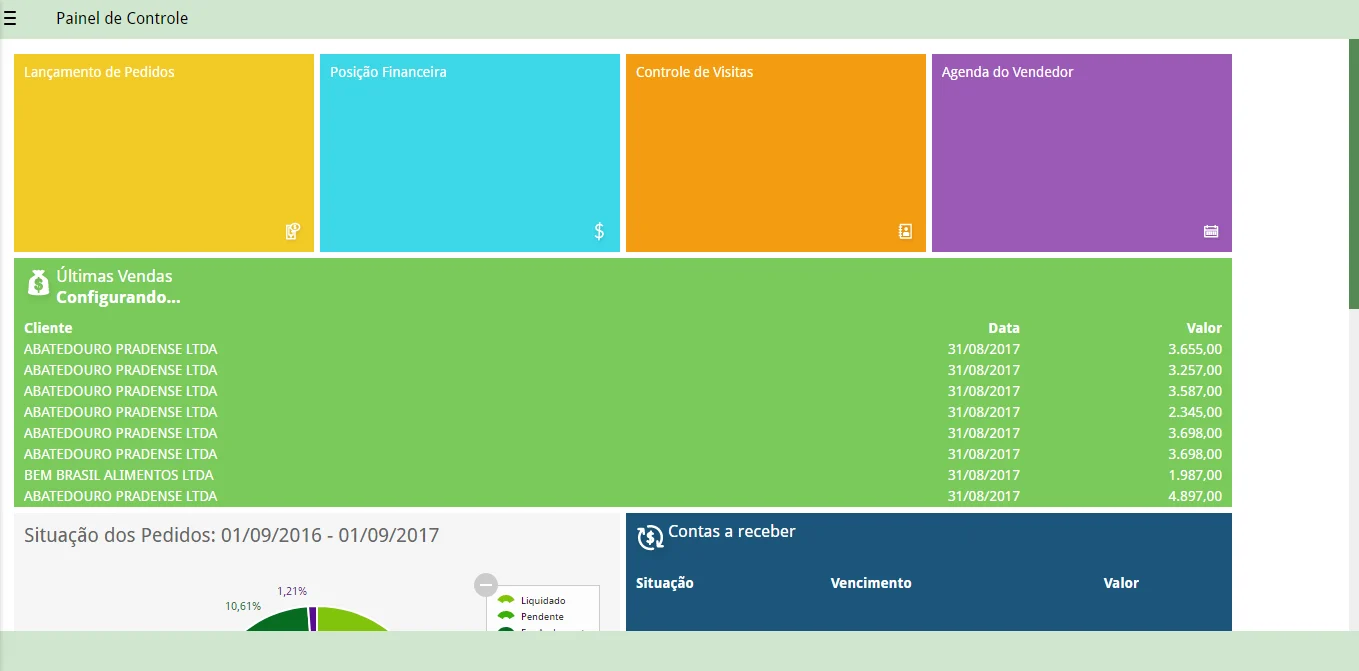Click the Contas a receber heading
The height and width of the screenshot is (671, 1359).
tap(732, 531)
